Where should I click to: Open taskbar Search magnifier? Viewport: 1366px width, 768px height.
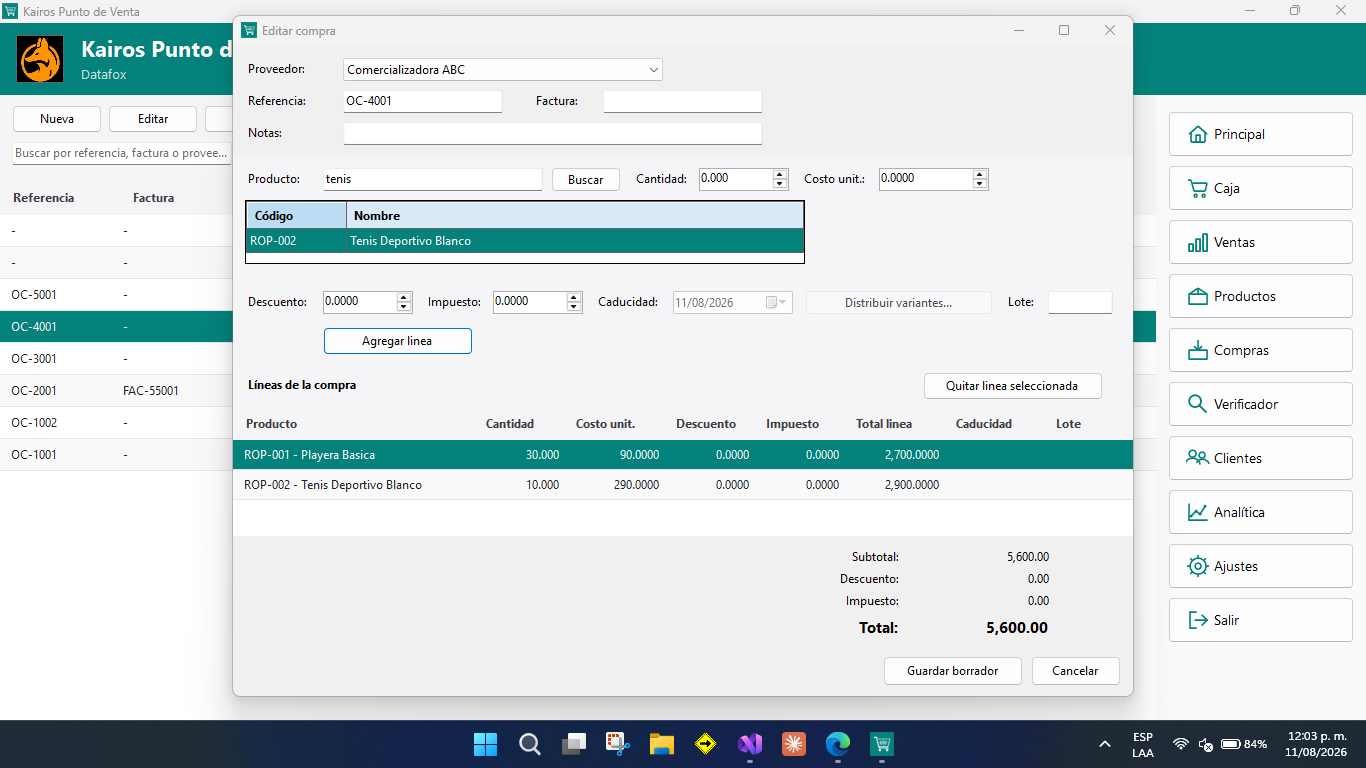530,744
